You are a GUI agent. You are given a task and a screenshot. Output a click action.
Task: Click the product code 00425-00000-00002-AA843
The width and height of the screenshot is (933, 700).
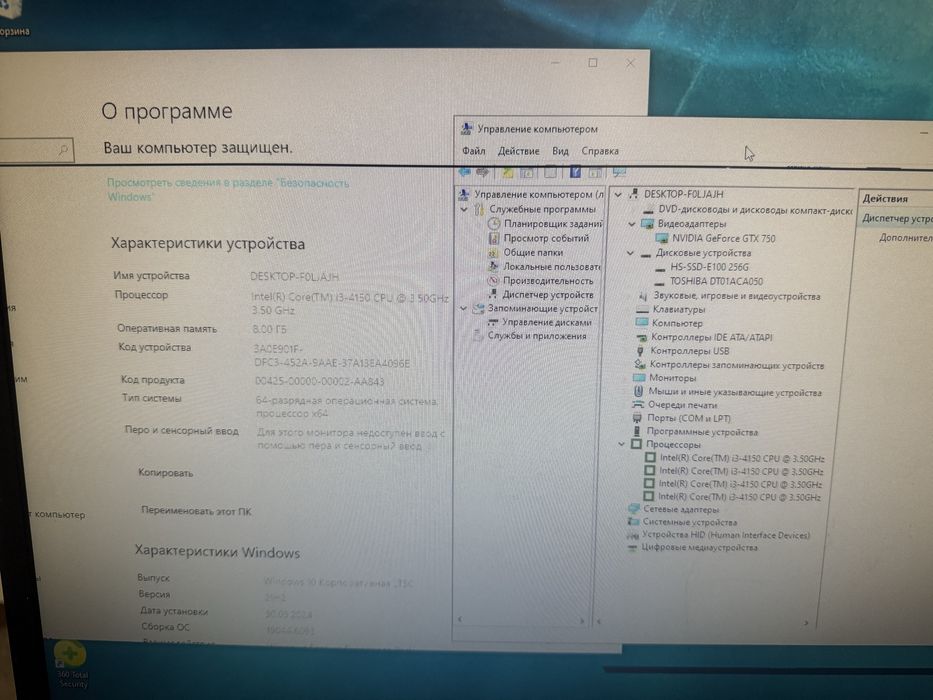(x=320, y=381)
